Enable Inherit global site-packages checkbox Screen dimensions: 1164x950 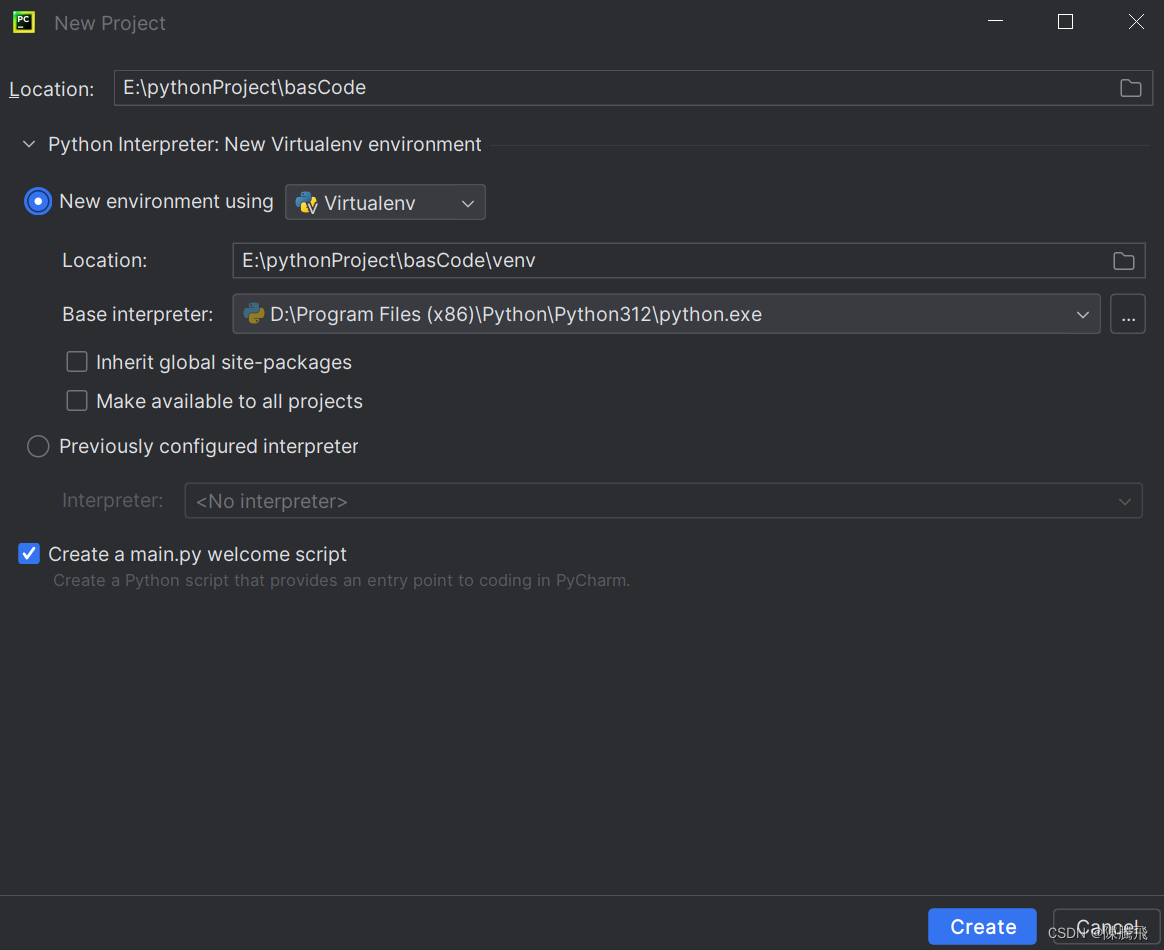click(77, 362)
